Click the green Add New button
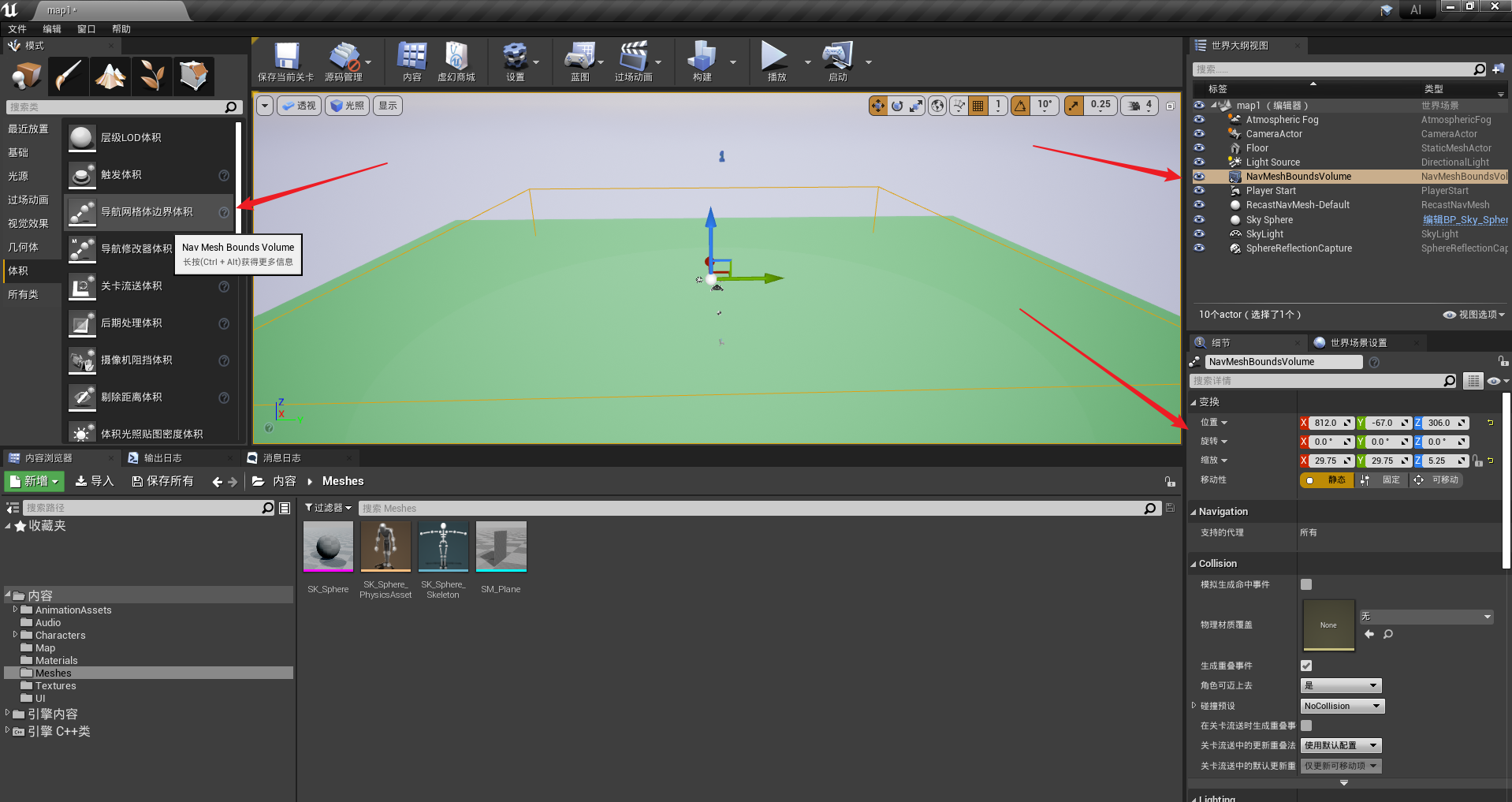The width and height of the screenshot is (1512, 802). pos(34,481)
